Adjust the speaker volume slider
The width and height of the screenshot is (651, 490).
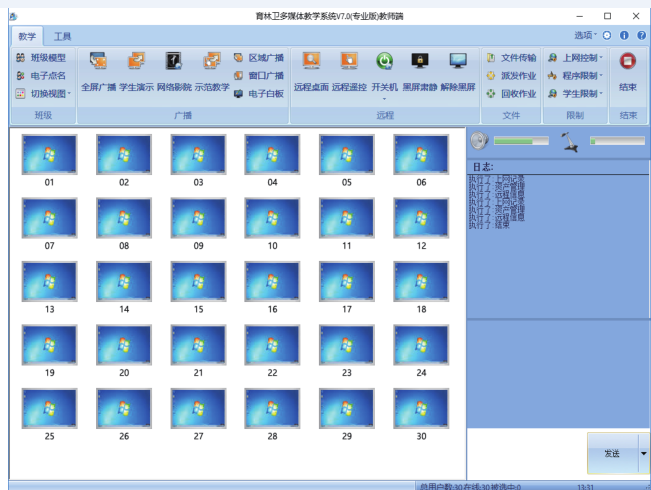pos(521,141)
